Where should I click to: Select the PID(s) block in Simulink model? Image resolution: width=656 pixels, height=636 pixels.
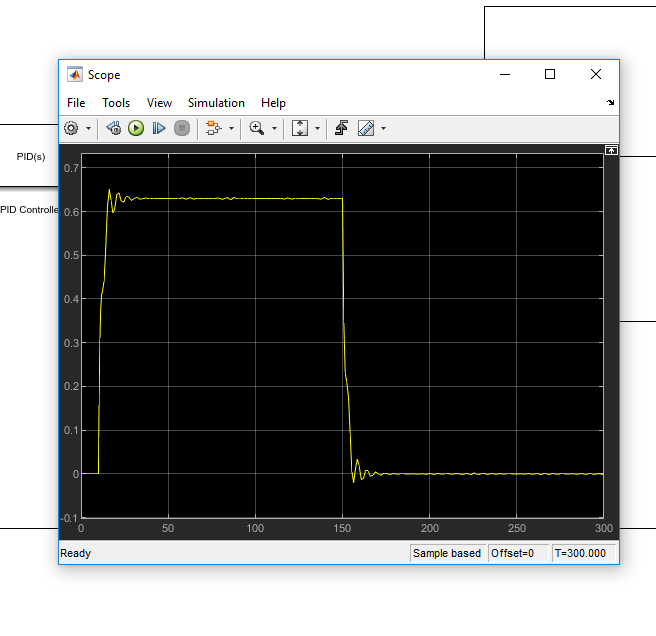coord(31,156)
